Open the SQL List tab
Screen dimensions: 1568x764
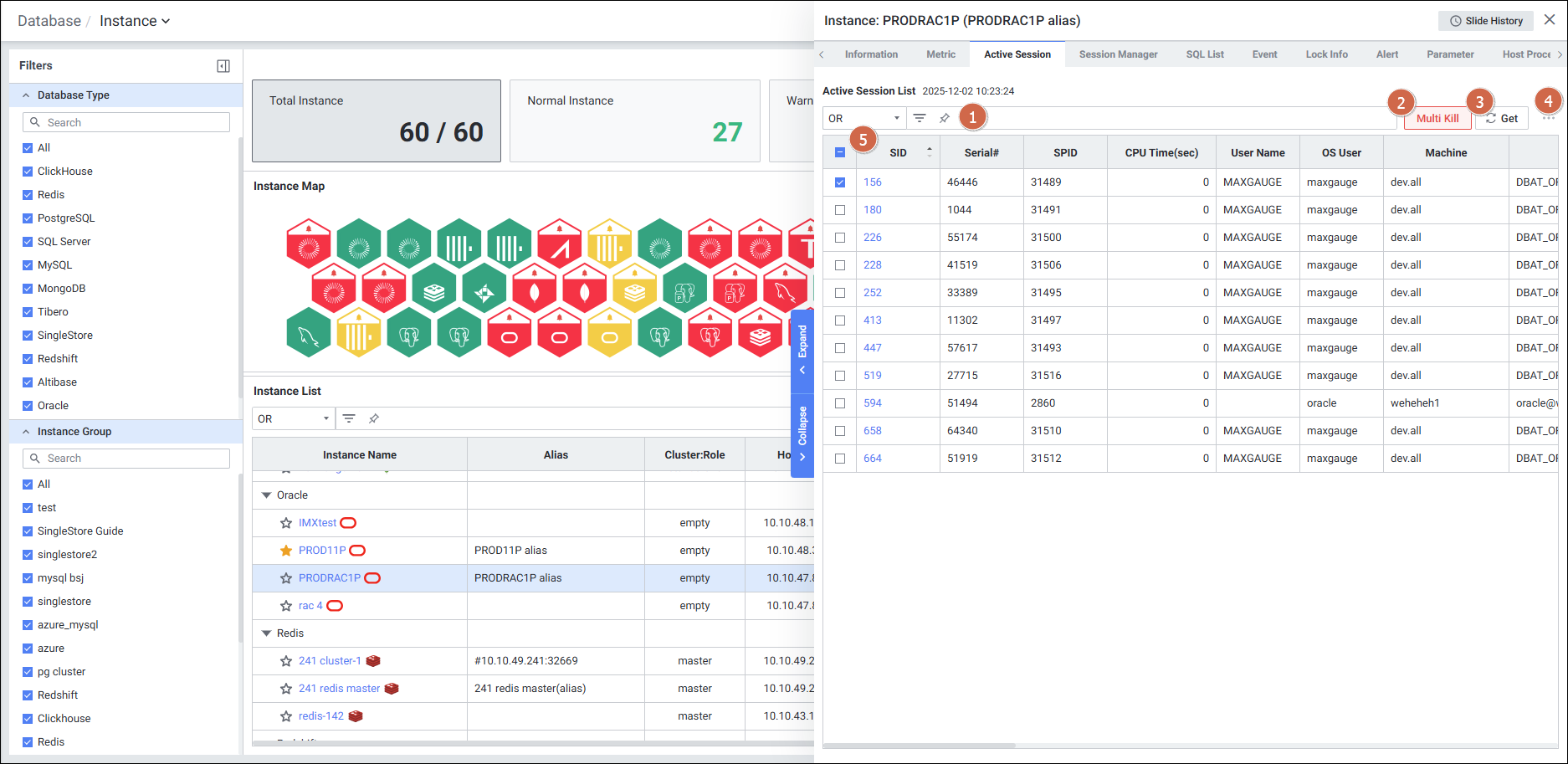coord(1204,54)
